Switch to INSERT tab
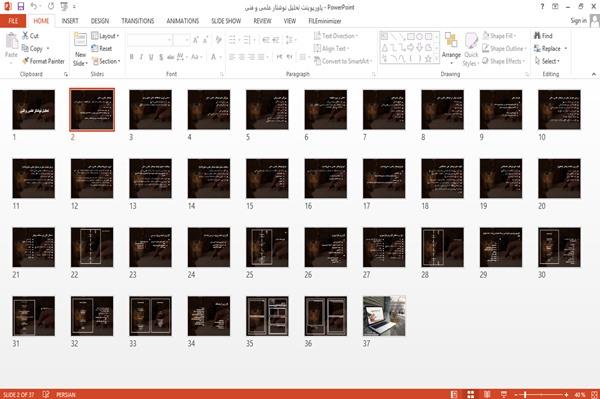 coord(70,21)
